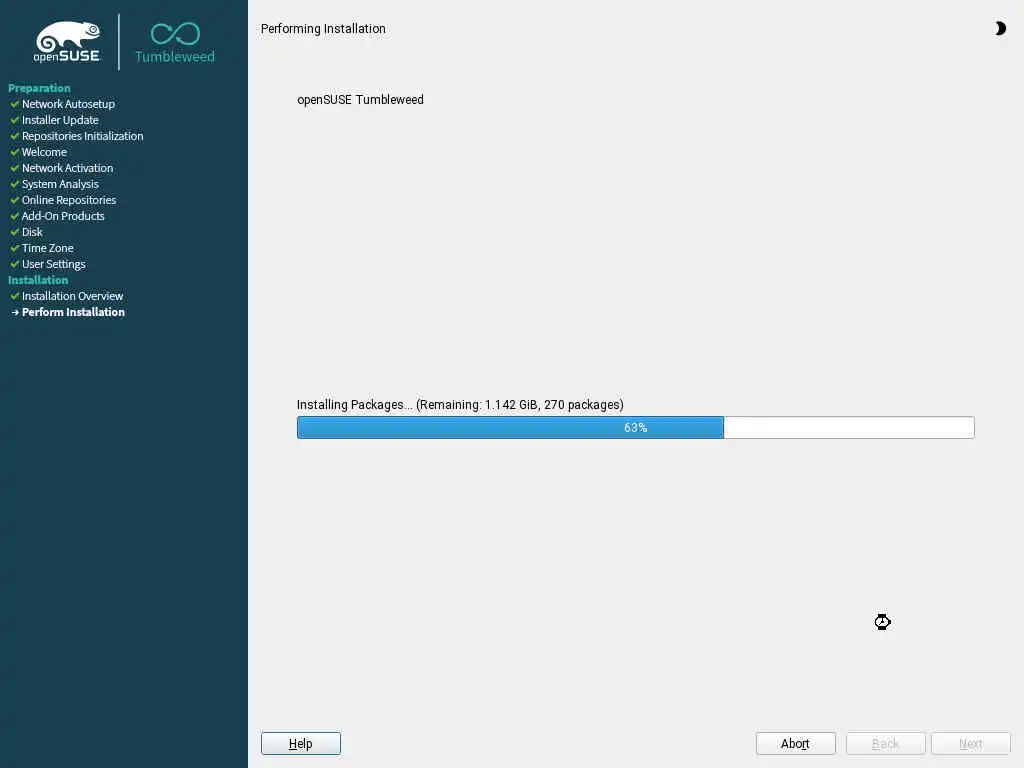
Task: Abort the installation
Action: 795,743
